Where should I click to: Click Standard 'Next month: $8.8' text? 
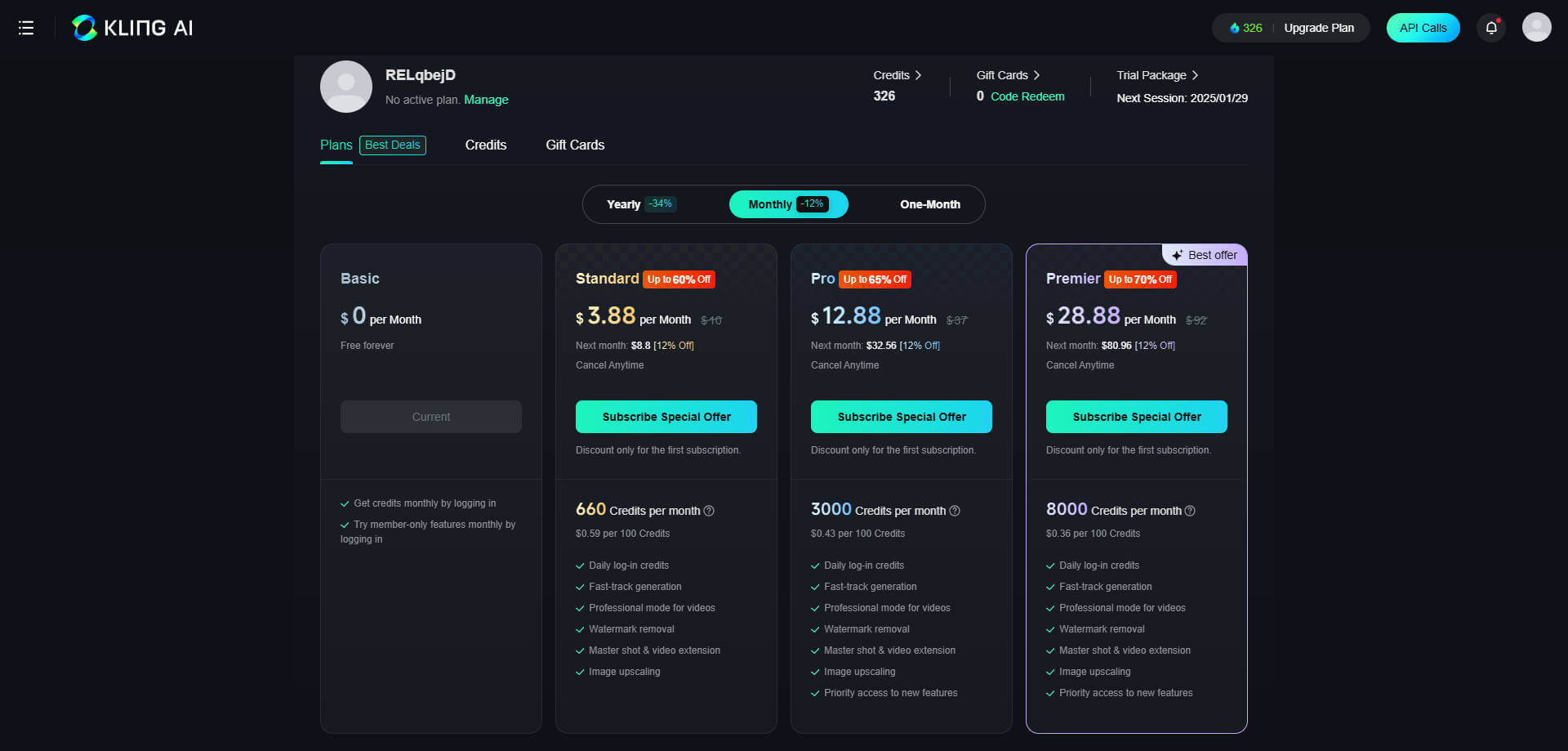(x=613, y=346)
